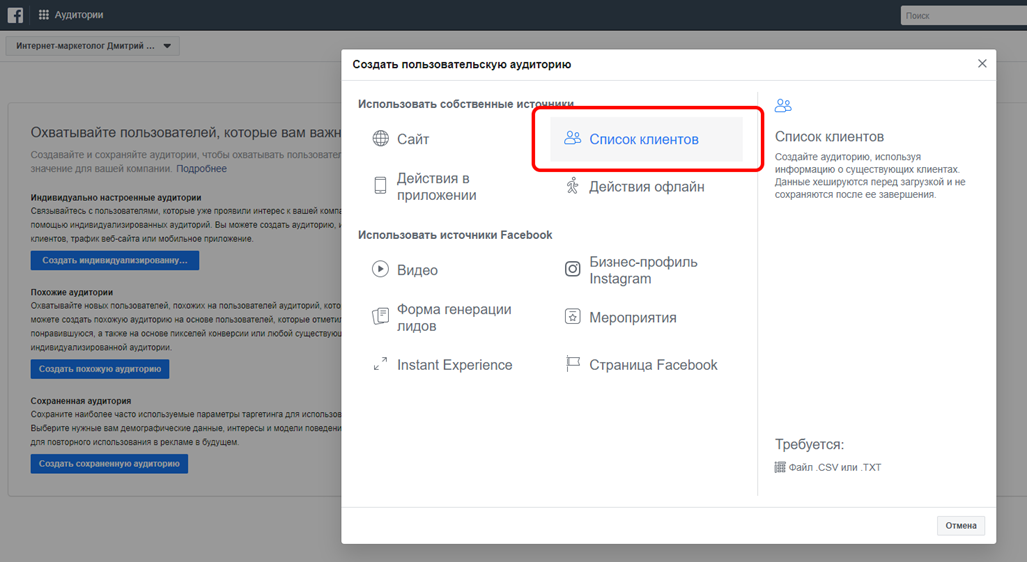Click the Требуется: label
Screen dimensions: 1027x562
click(x=810, y=444)
